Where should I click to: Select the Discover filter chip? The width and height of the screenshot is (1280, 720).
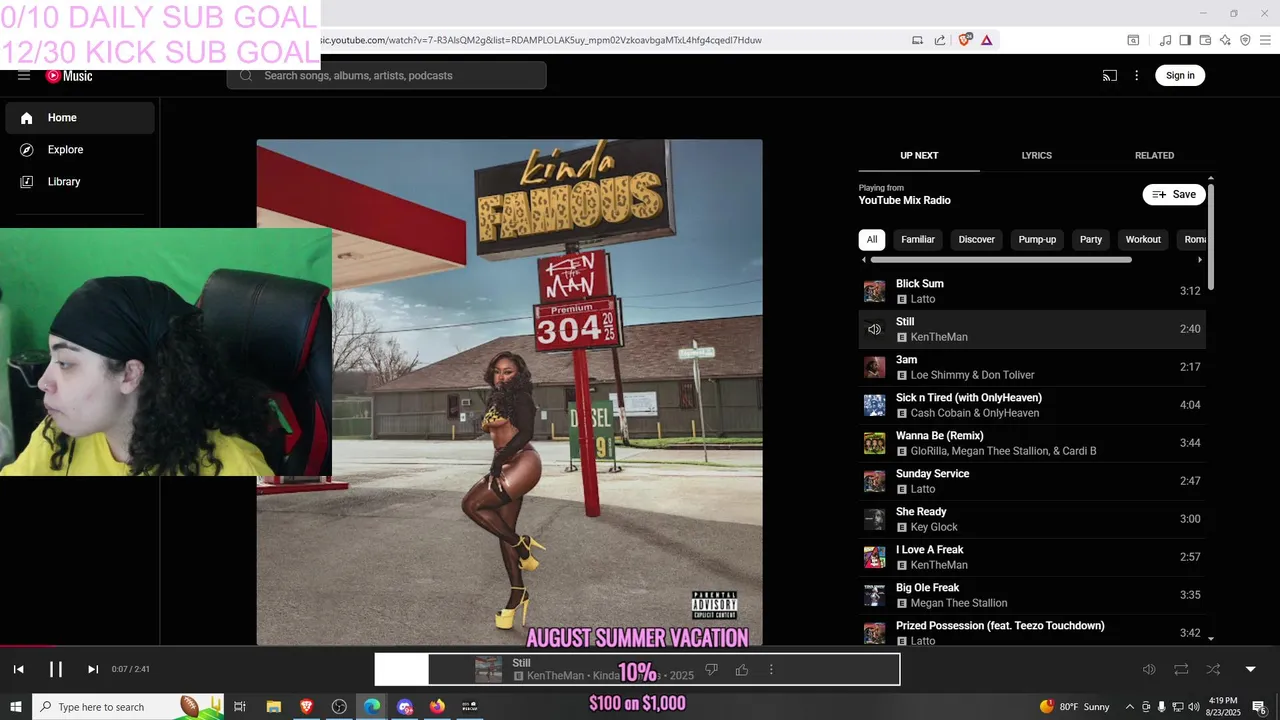click(x=977, y=240)
